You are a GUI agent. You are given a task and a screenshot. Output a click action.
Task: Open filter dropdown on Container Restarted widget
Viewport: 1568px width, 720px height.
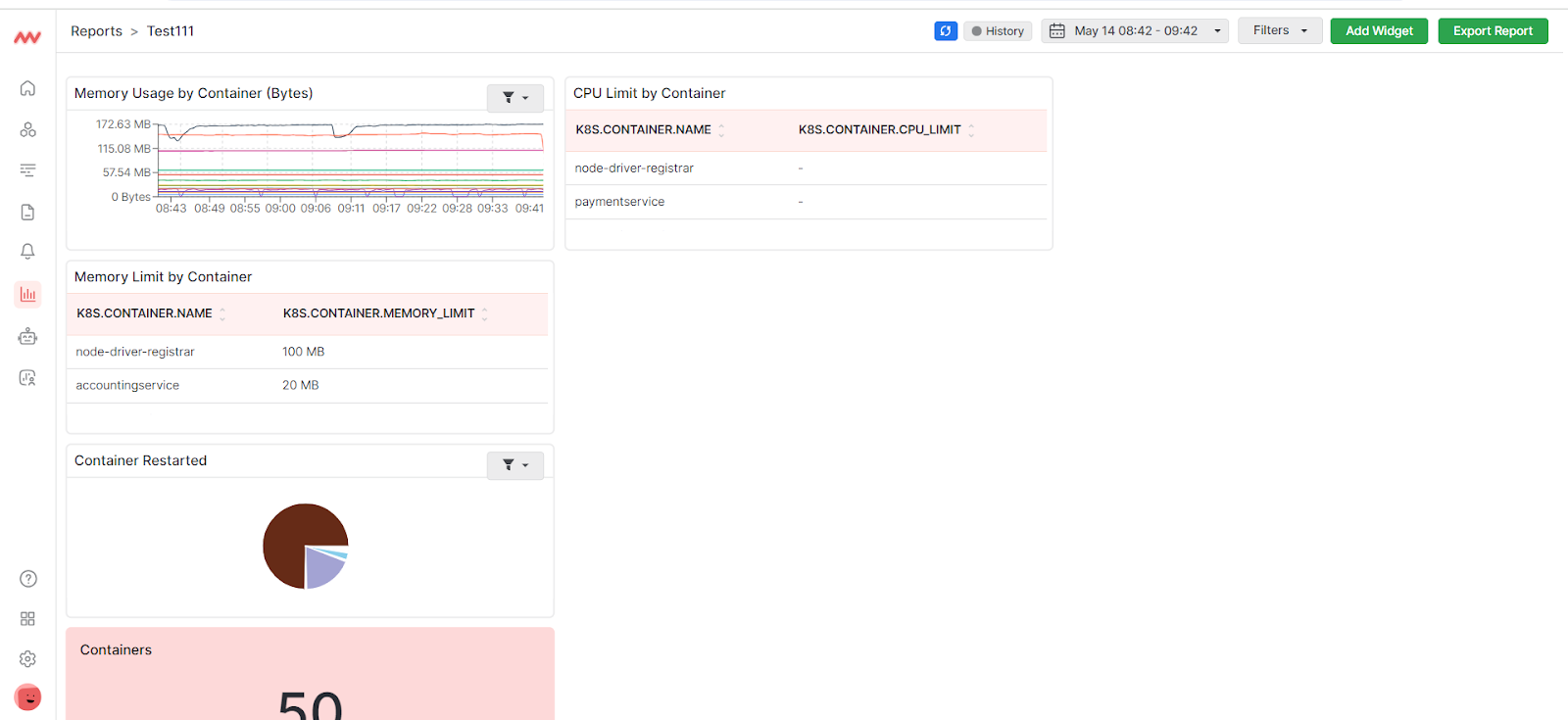coord(515,465)
